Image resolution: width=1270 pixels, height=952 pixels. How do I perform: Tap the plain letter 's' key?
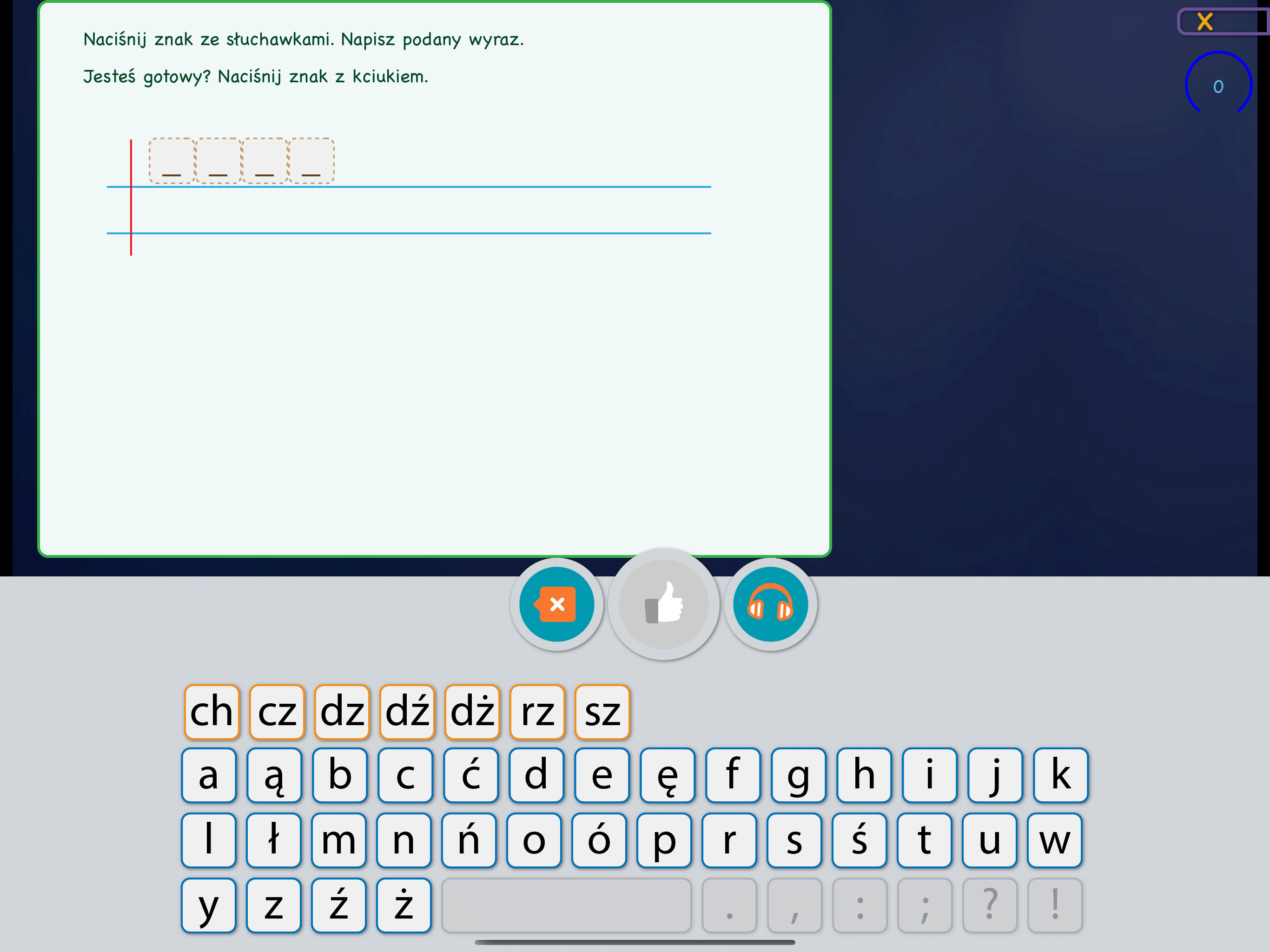point(794,840)
